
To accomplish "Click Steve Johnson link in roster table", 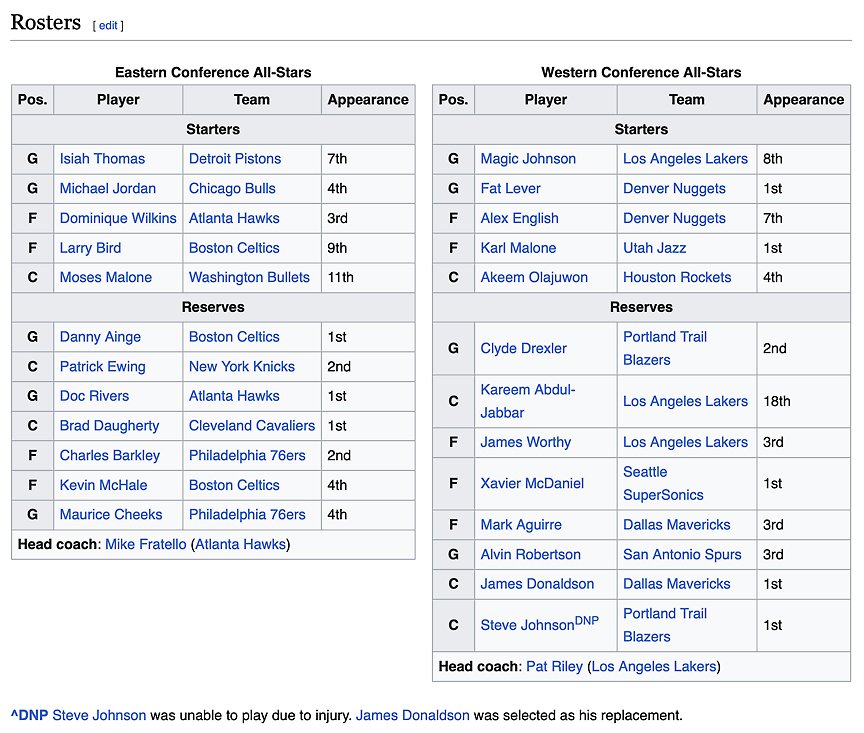I will [527, 625].
